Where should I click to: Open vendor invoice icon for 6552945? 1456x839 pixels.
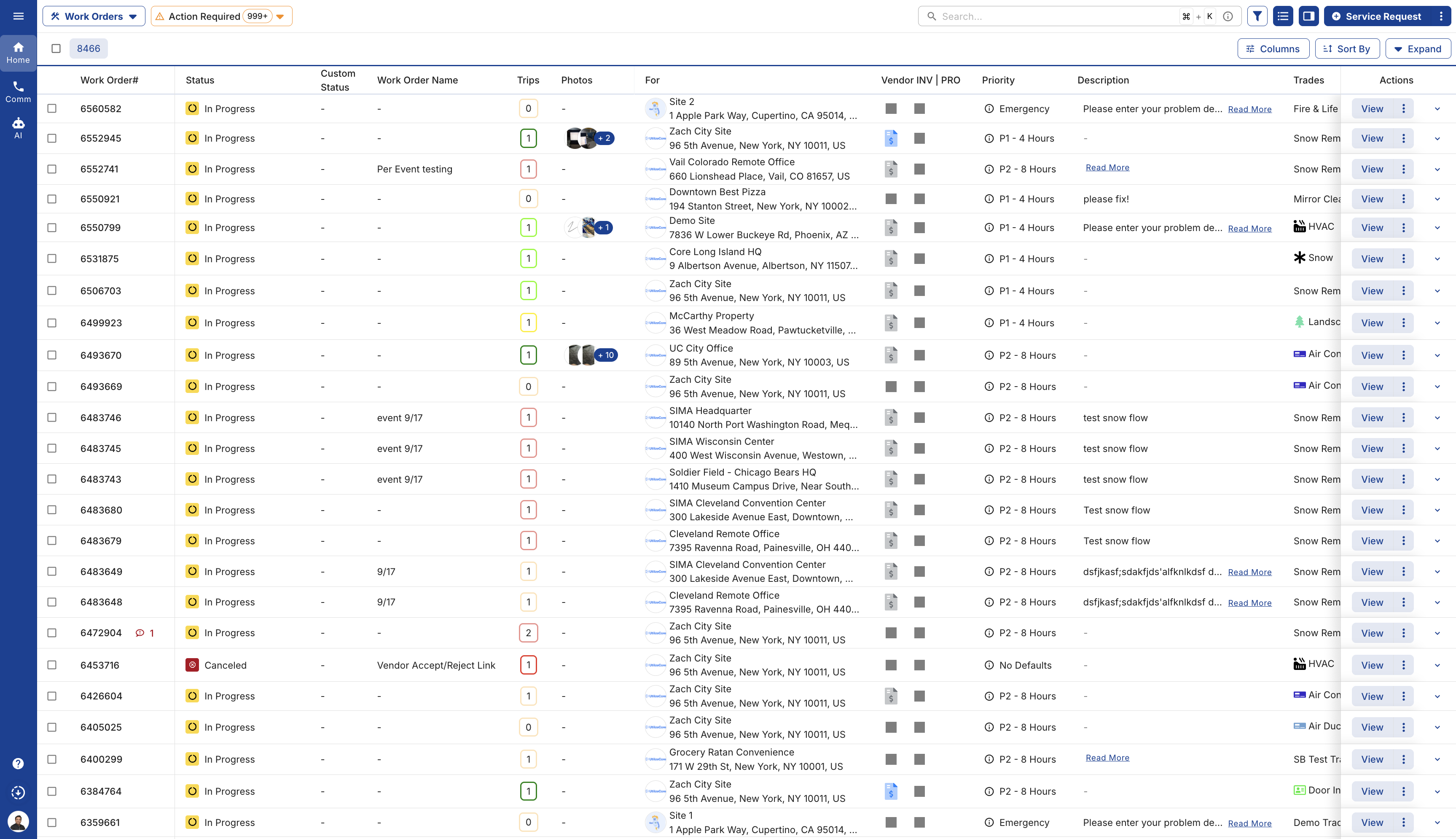[x=891, y=138]
